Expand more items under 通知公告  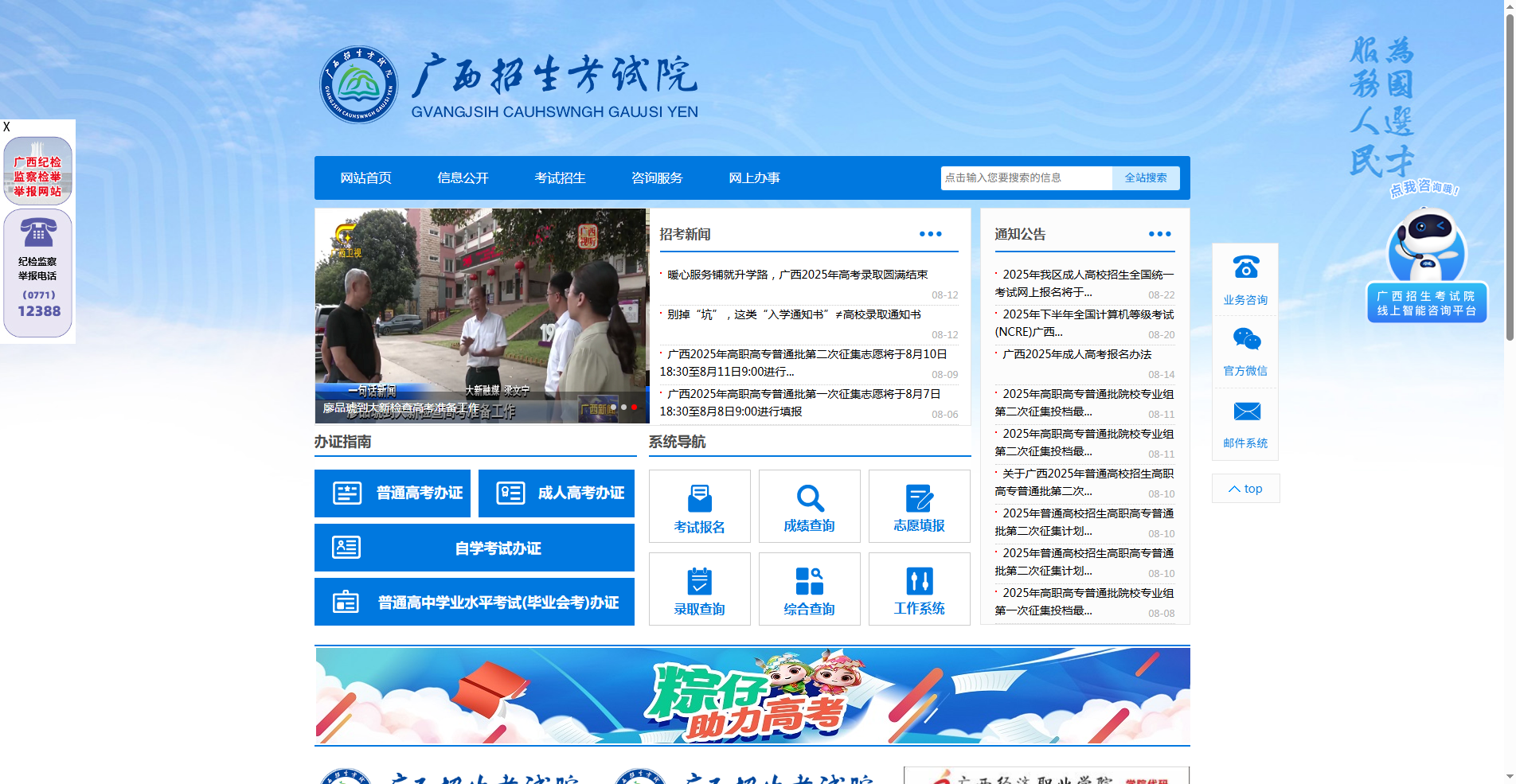pyautogui.click(x=1159, y=233)
